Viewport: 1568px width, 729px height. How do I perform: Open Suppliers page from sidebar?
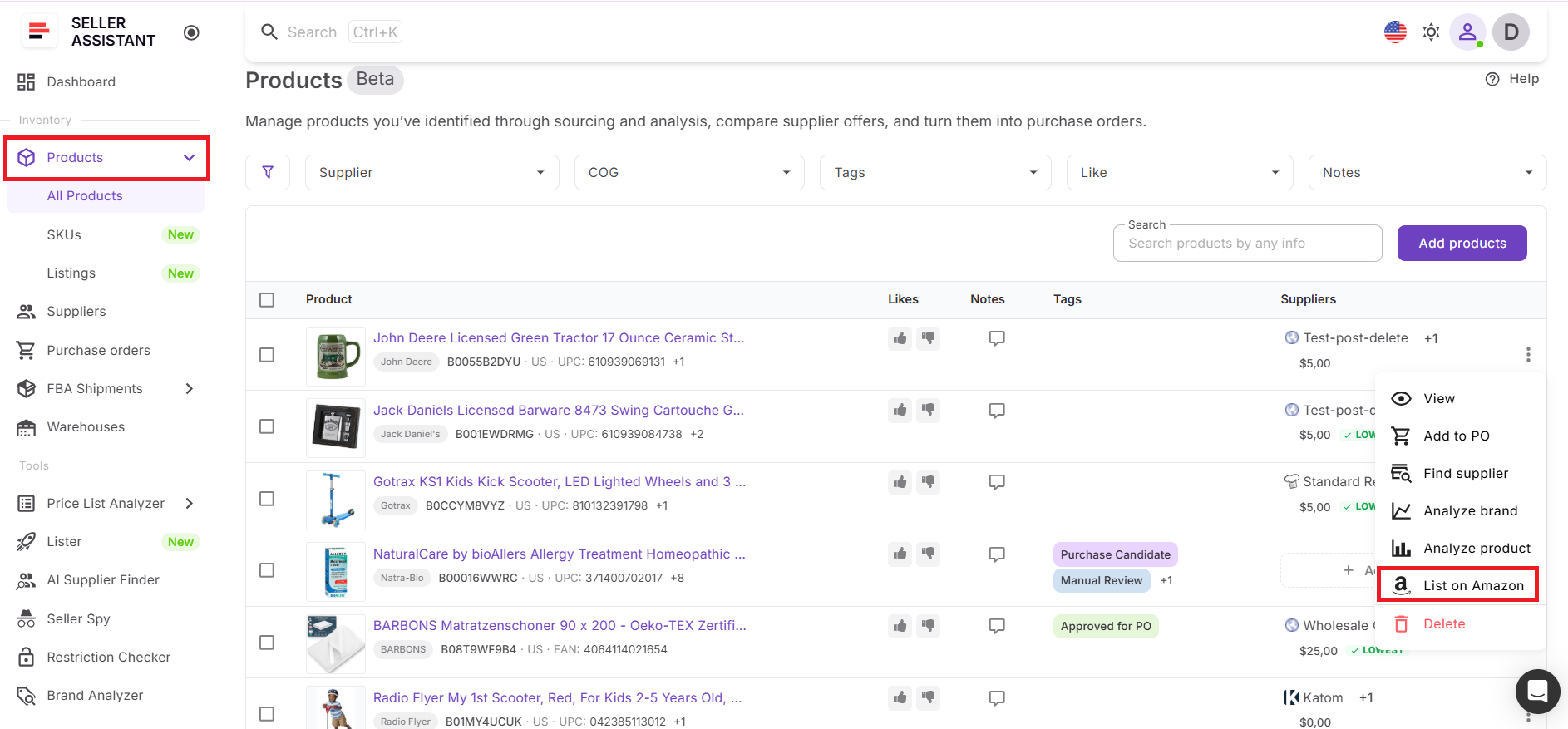tap(76, 311)
